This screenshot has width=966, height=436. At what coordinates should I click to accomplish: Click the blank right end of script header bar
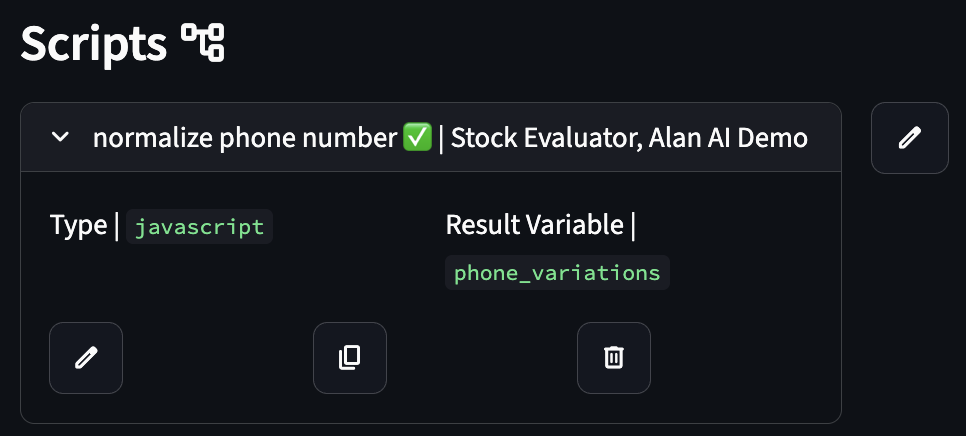click(825, 138)
